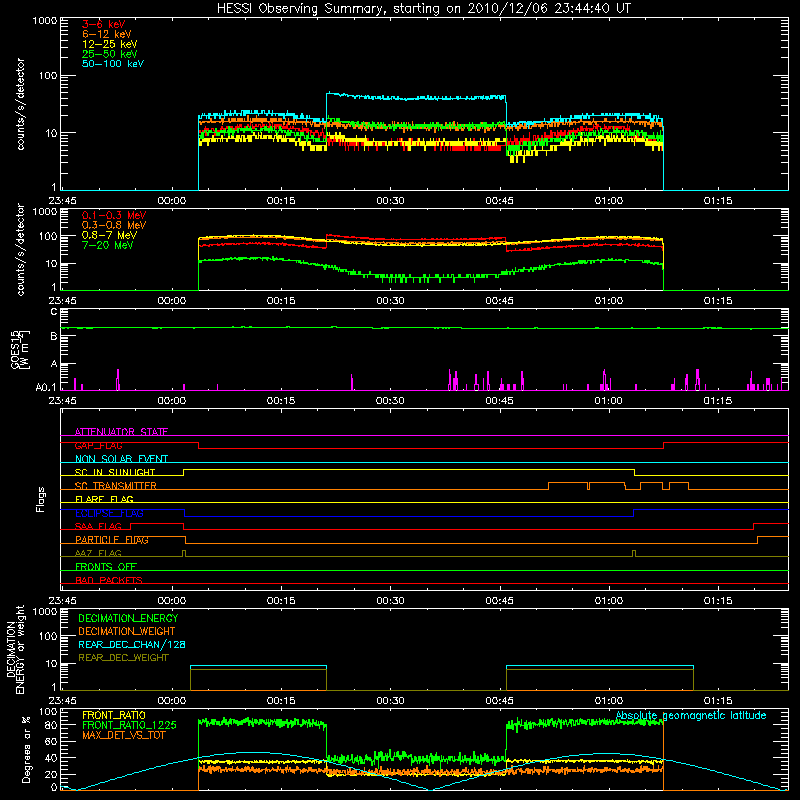800x800 pixels.
Task: Click the 01:00 tick label under the keV panel
Action: click(x=609, y=201)
